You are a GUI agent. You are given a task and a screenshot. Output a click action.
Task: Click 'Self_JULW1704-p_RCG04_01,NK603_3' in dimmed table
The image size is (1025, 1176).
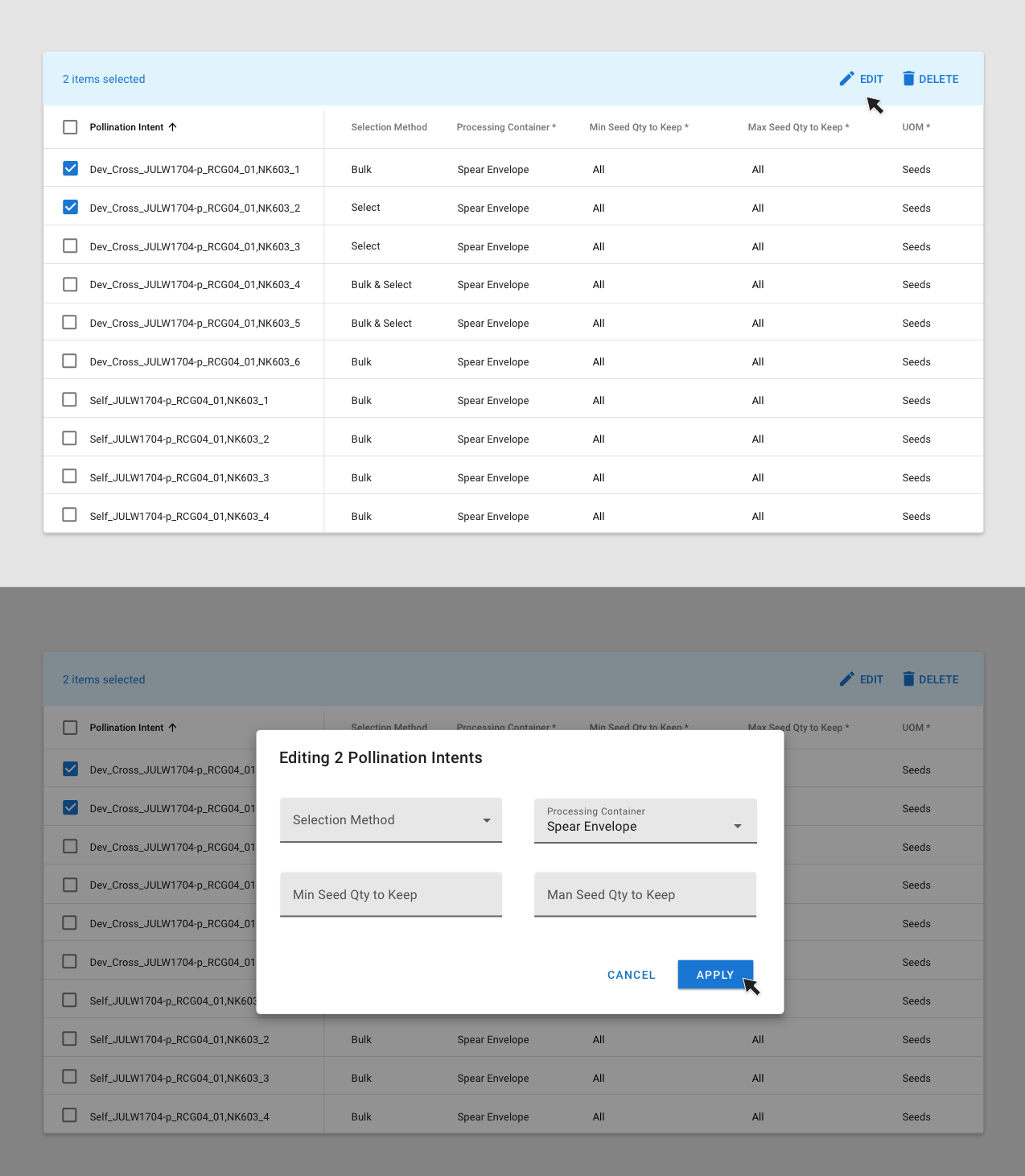[179, 1079]
